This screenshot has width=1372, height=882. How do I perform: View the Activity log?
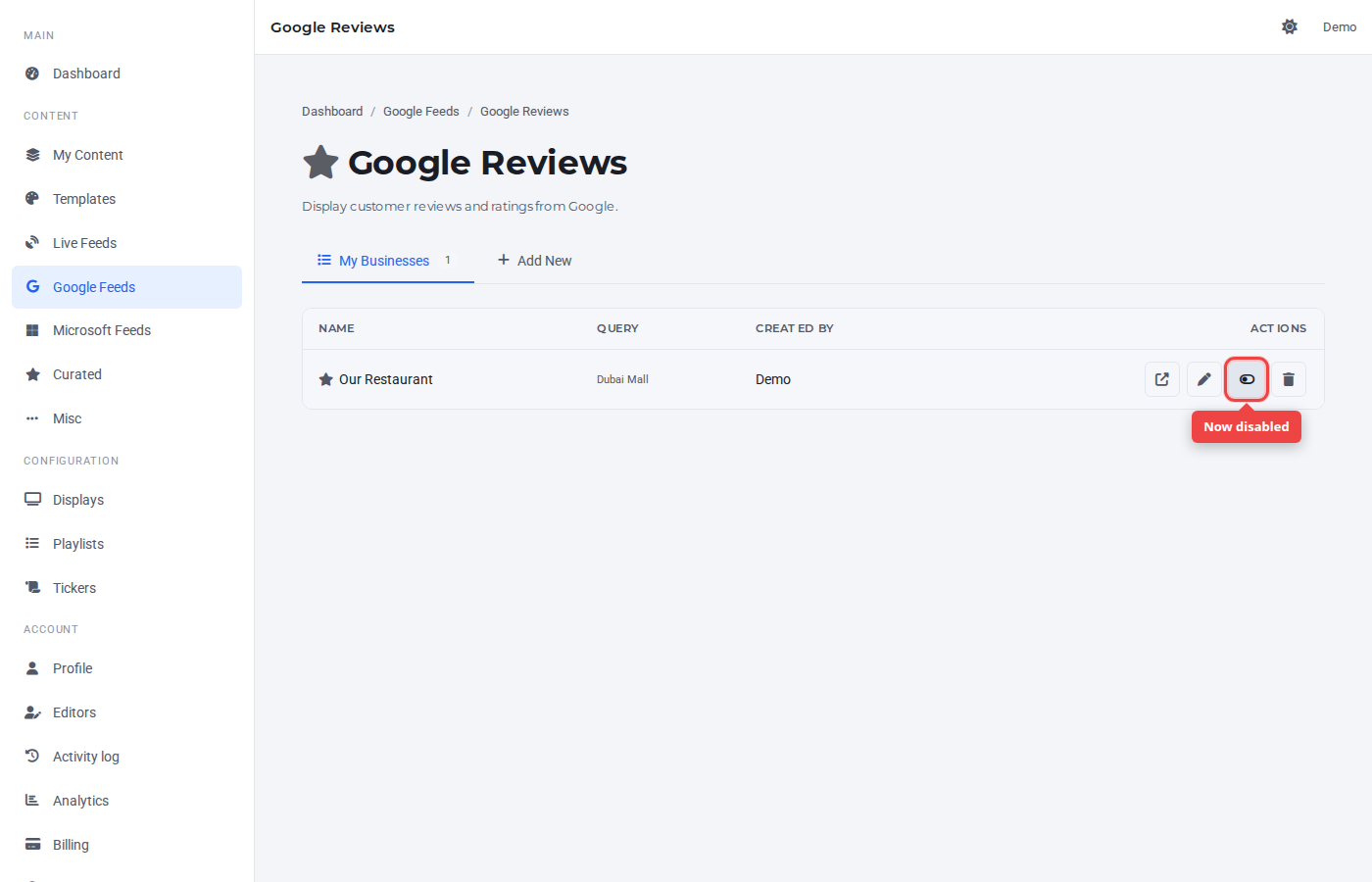126,757
